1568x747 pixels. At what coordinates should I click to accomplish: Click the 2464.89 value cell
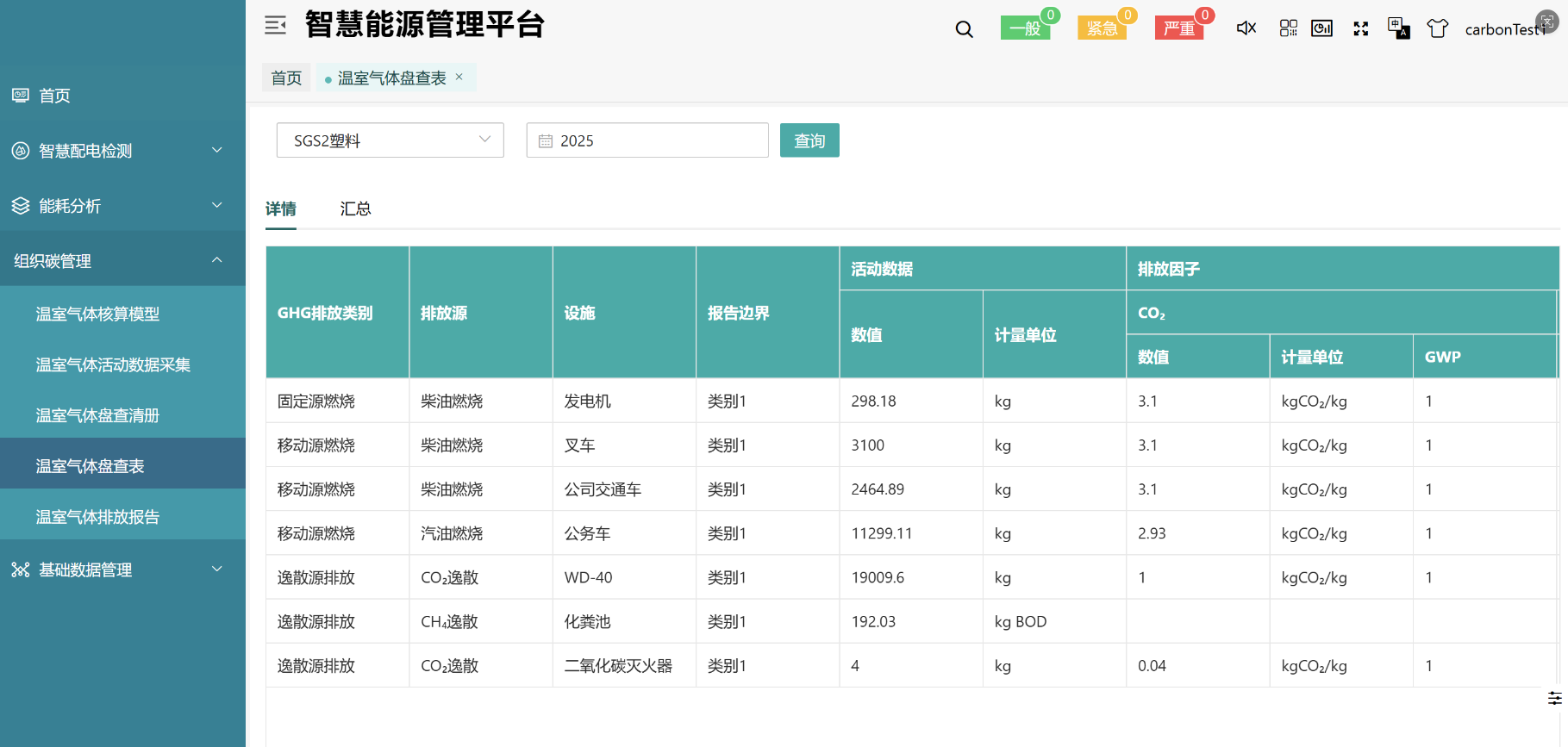point(911,489)
